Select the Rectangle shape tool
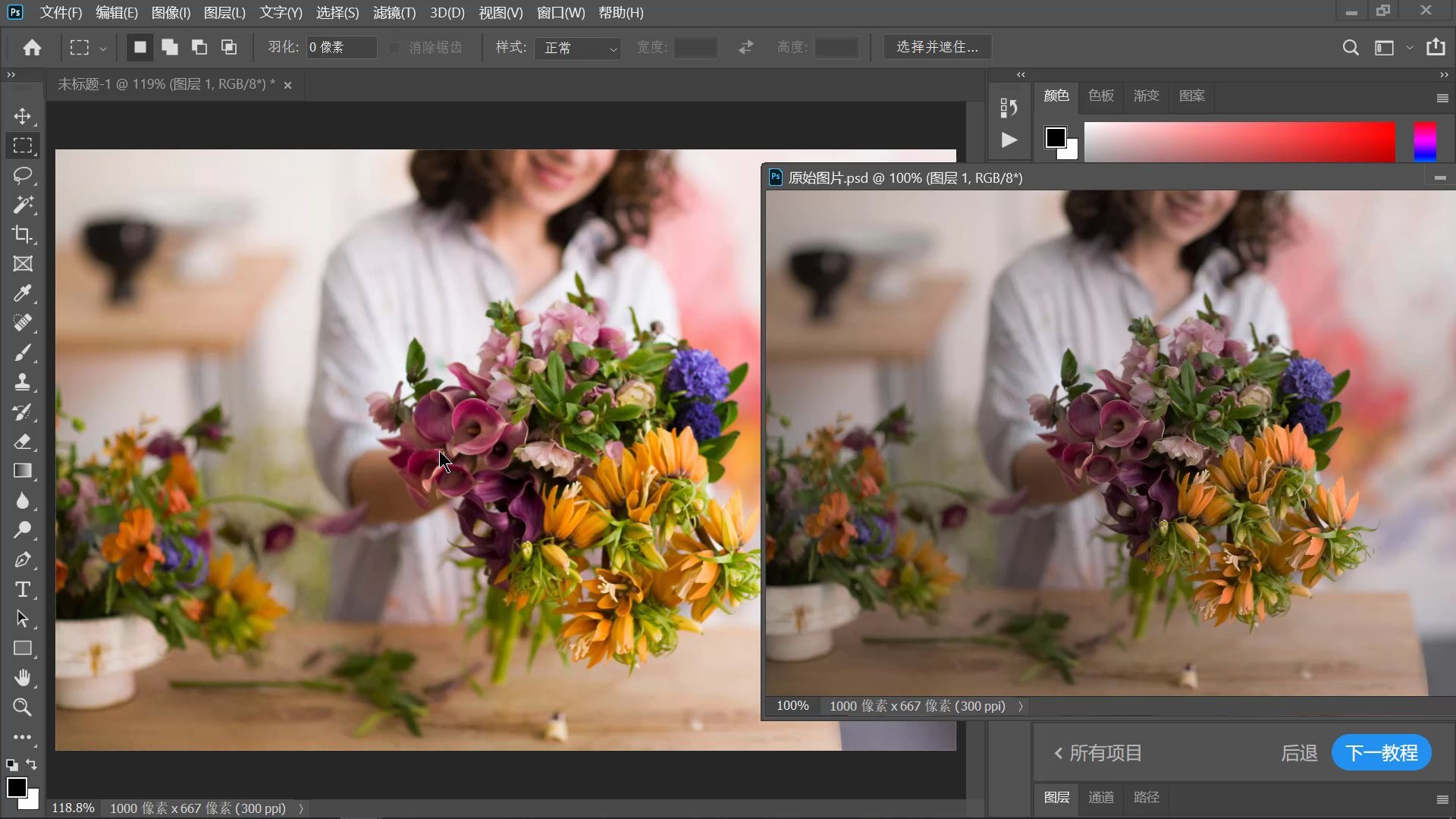This screenshot has width=1456, height=819. pos(23,648)
